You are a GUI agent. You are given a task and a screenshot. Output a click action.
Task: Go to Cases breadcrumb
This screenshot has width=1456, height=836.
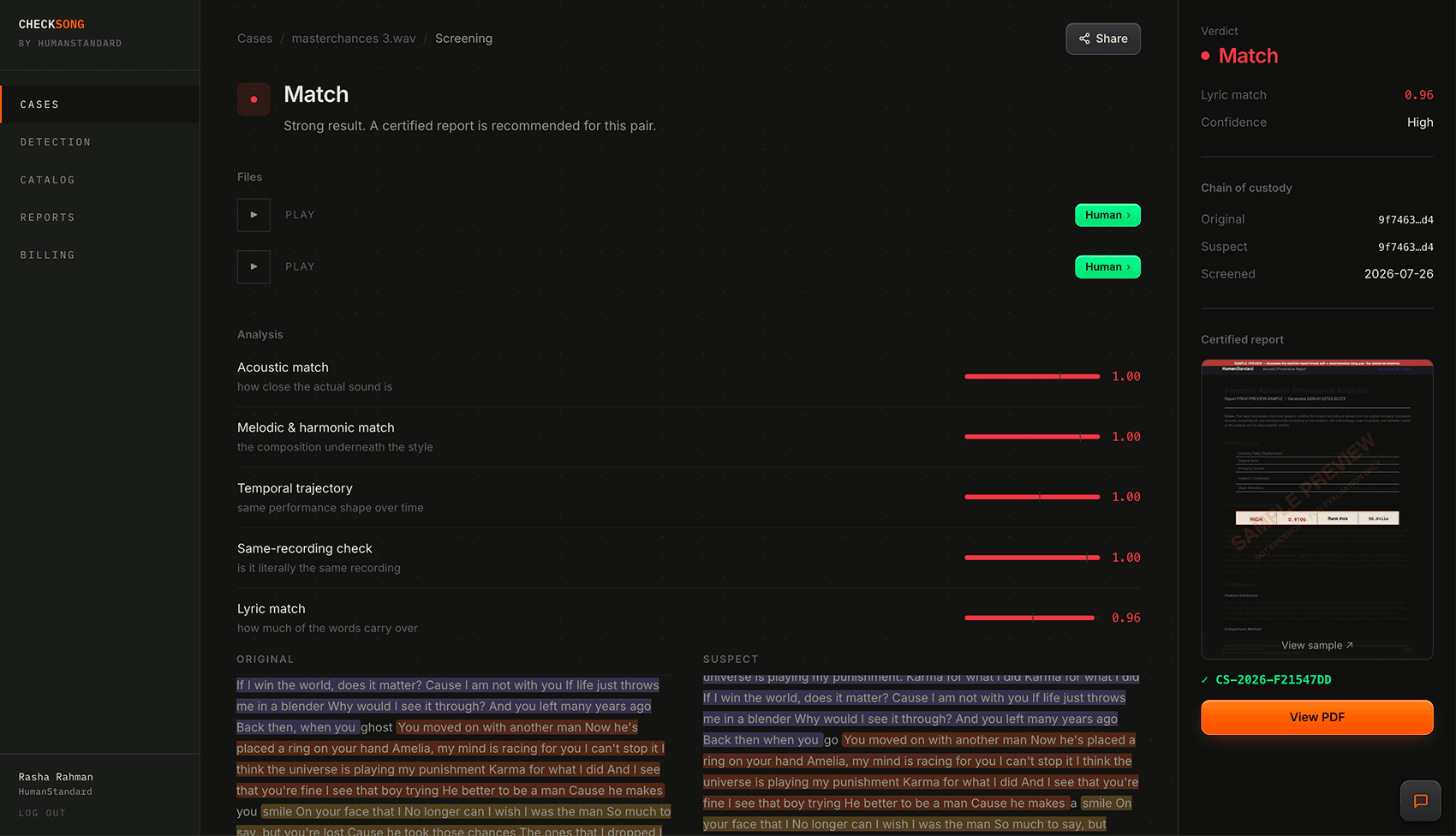point(254,39)
